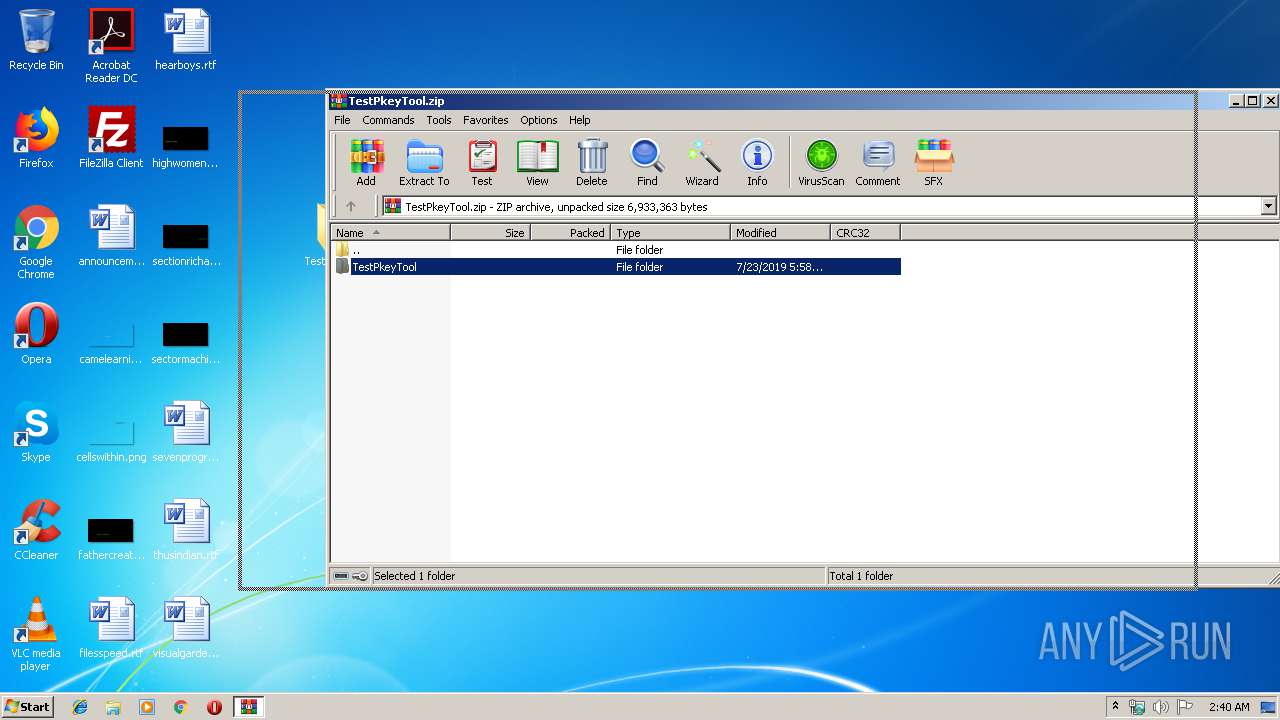Screen dimensions: 1280x720
Task: Open the Tools menu
Action: tap(439, 120)
